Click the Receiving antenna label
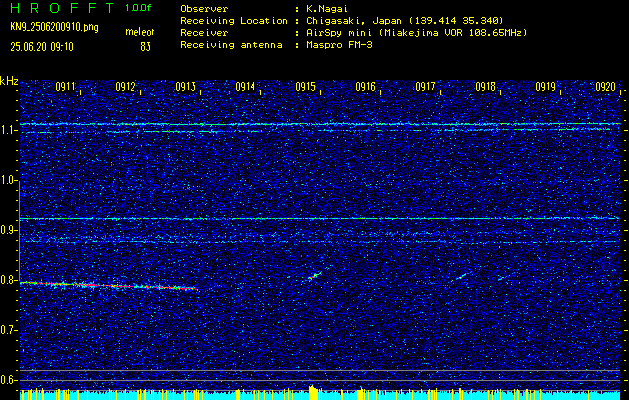 231,45
